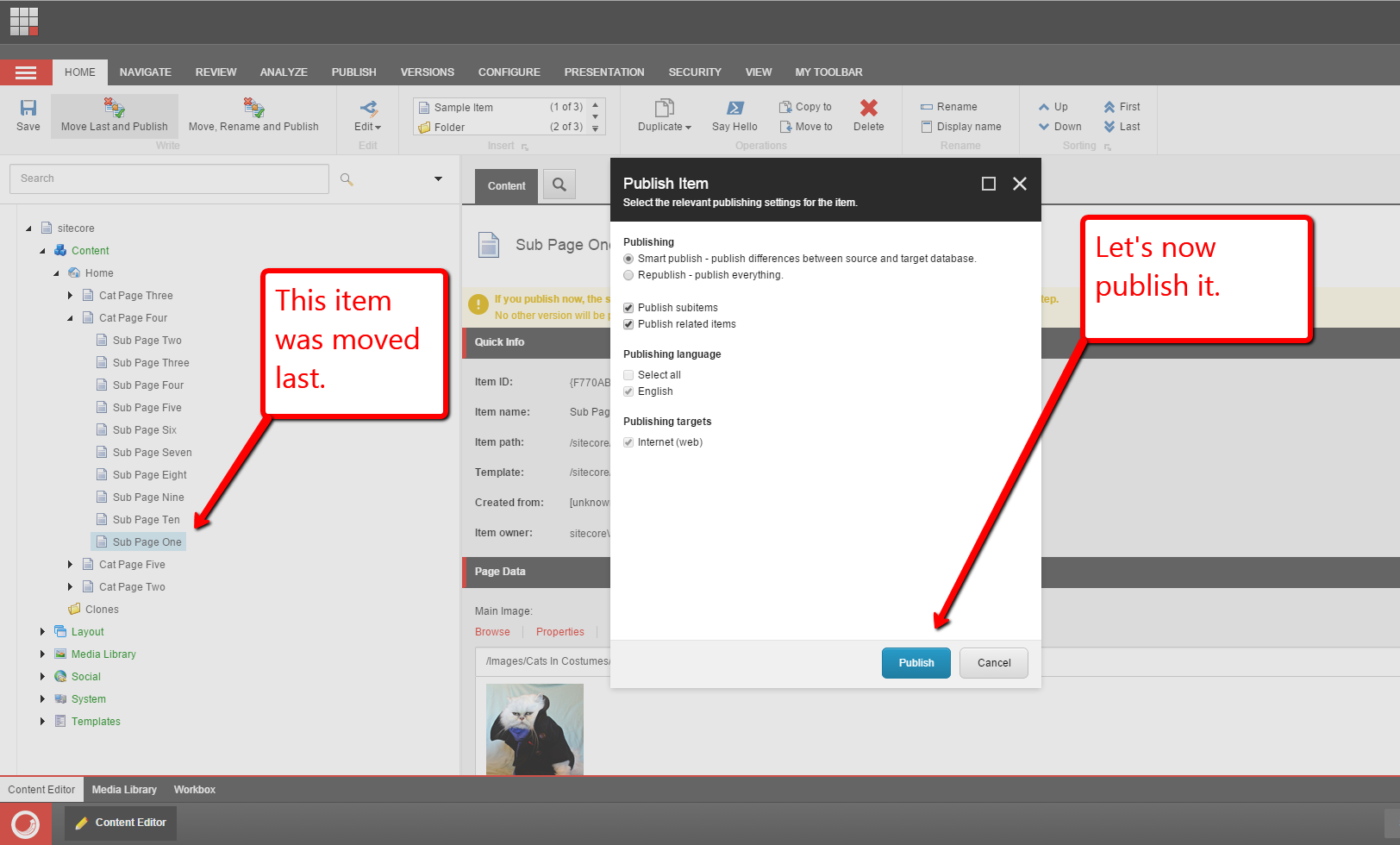The image size is (1400, 845).
Task: Click the Move, Rename and Publish icon
Action: coord(253,108)
